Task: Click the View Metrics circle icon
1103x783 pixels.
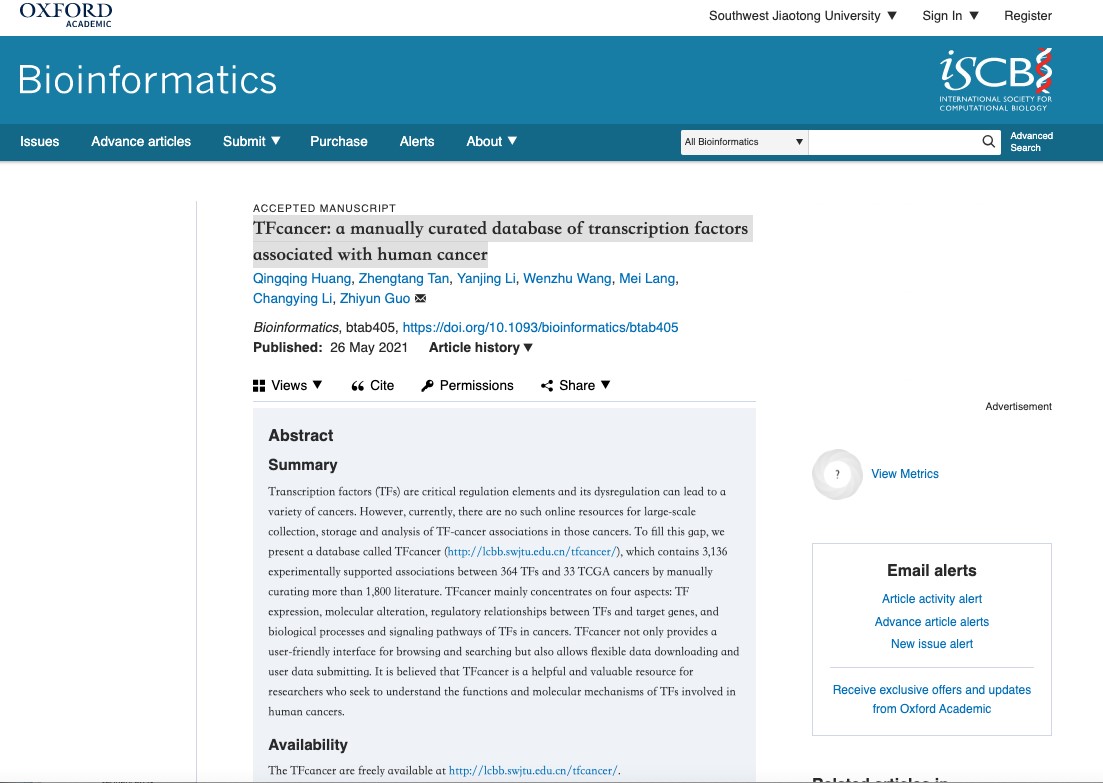Action: [x=837, y=474]
